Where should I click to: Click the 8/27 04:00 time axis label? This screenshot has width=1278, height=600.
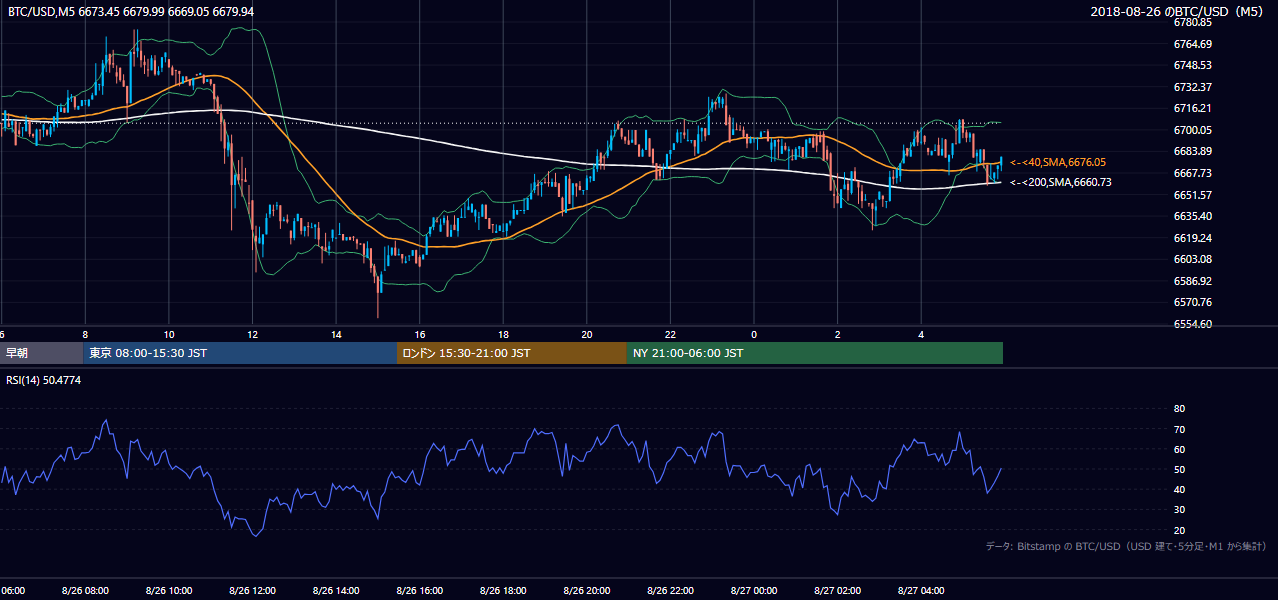click(x=921, y=590)
